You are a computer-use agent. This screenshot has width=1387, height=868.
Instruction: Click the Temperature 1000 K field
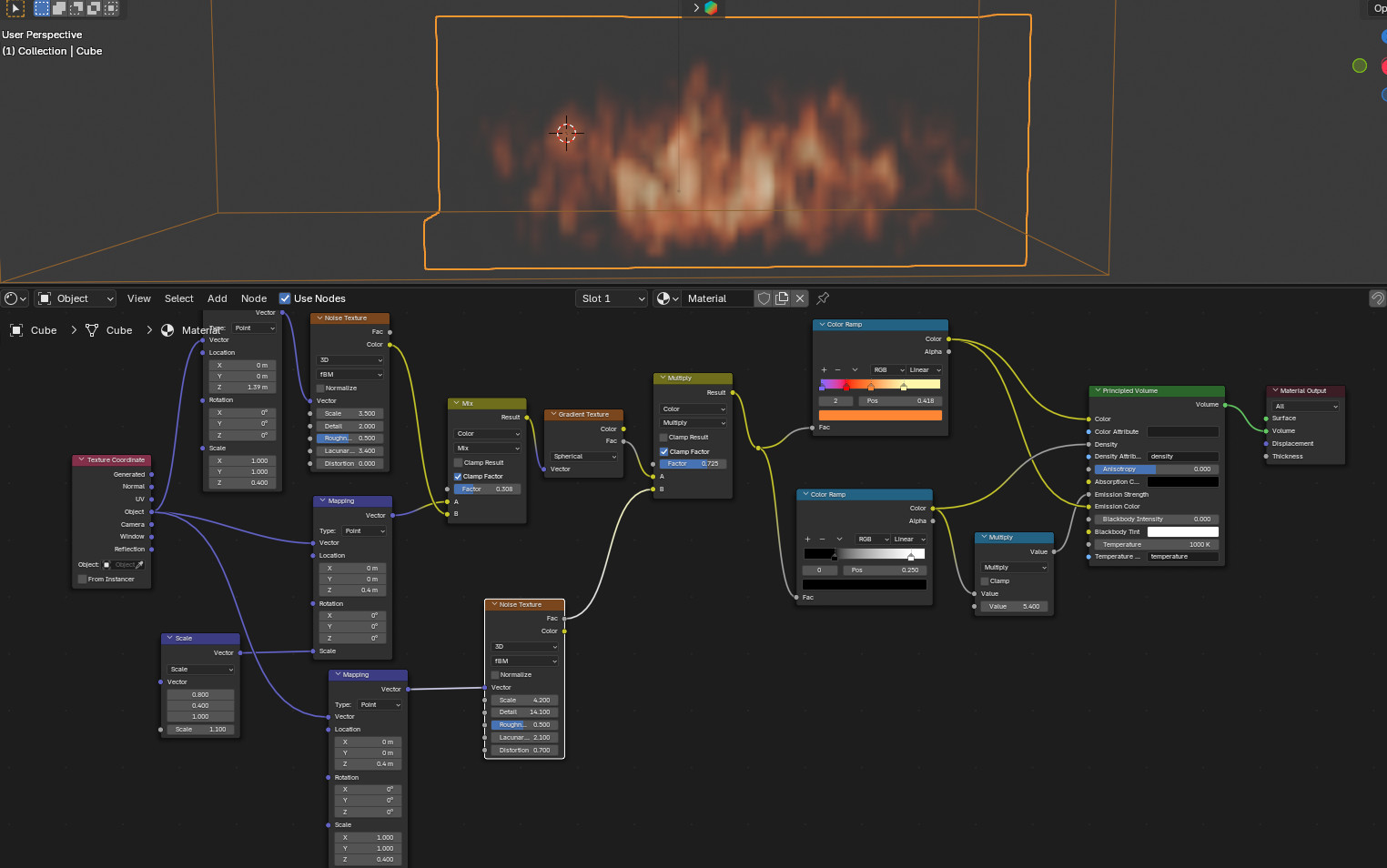[x=1156, y=545]
